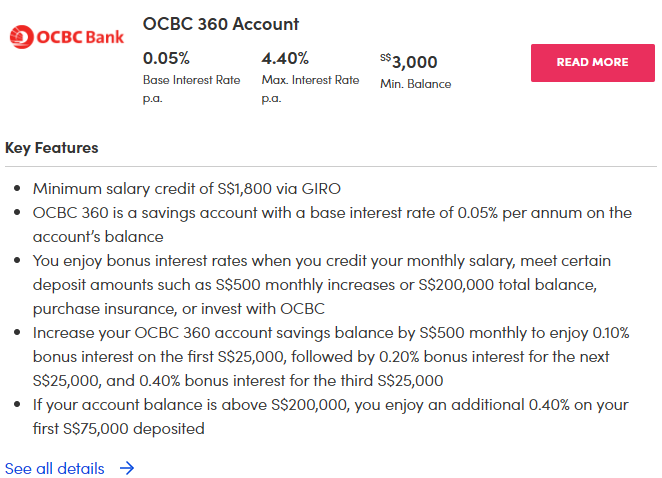The height and width of the screenshot is (478, 662).
Task: Click the OCBC Bank logo text
Action: pyautogui.click(x=80, y=38)
